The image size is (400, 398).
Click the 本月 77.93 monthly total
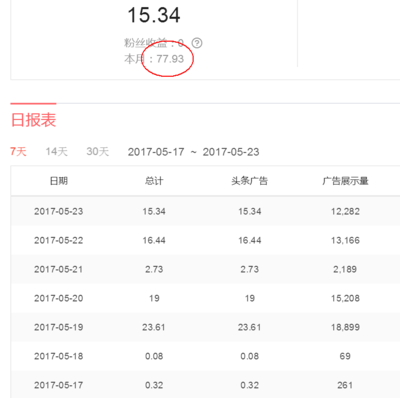(x=154, y=59)
